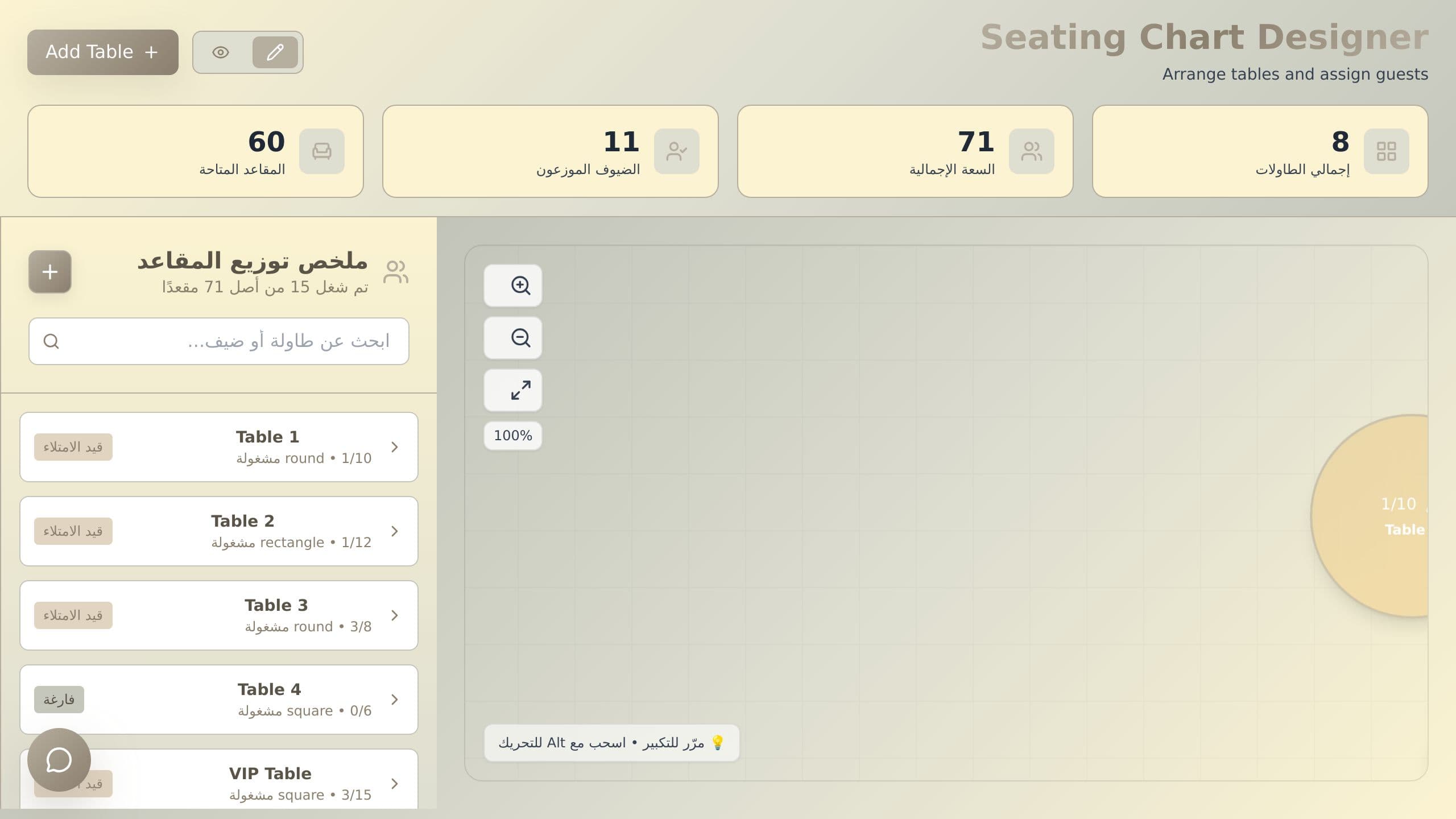Click the table or guest search field
Screen dimensions: 1456x819
coord(219,341)
